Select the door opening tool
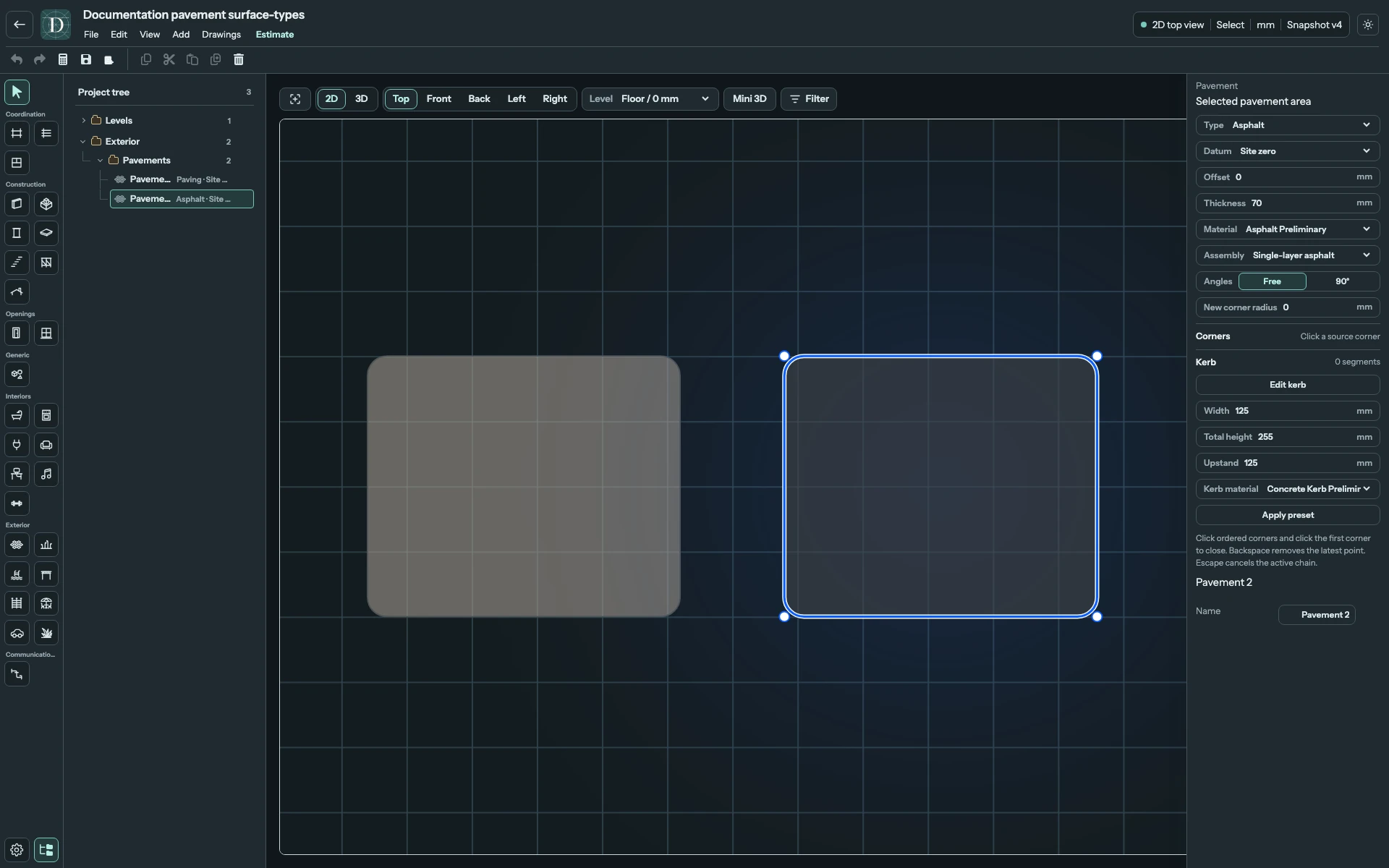 point(17,333)
